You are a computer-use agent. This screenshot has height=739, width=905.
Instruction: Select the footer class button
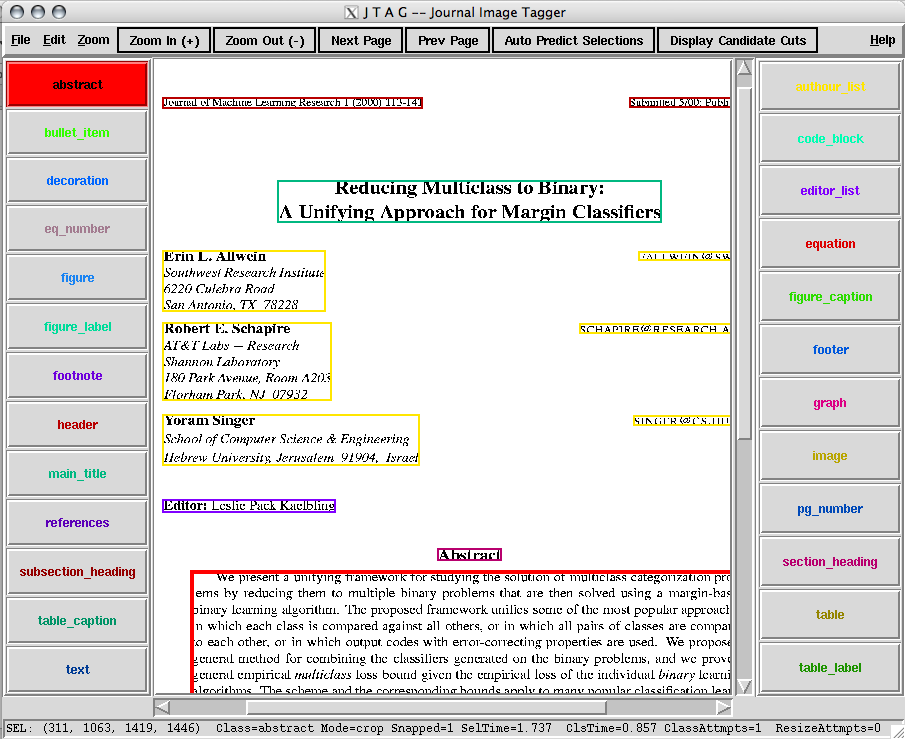coord(830,350)
